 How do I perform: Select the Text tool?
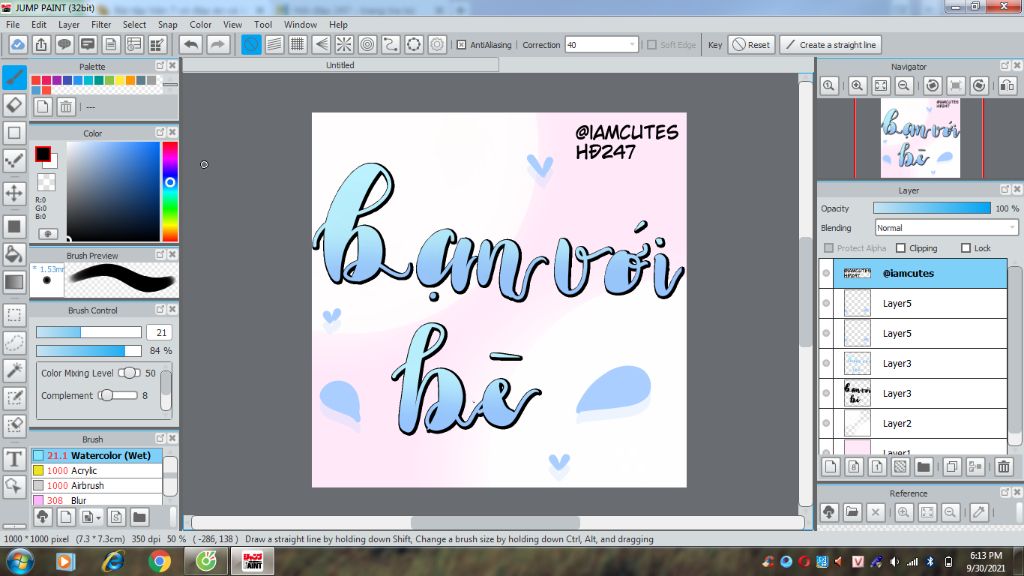pos(14,459)
